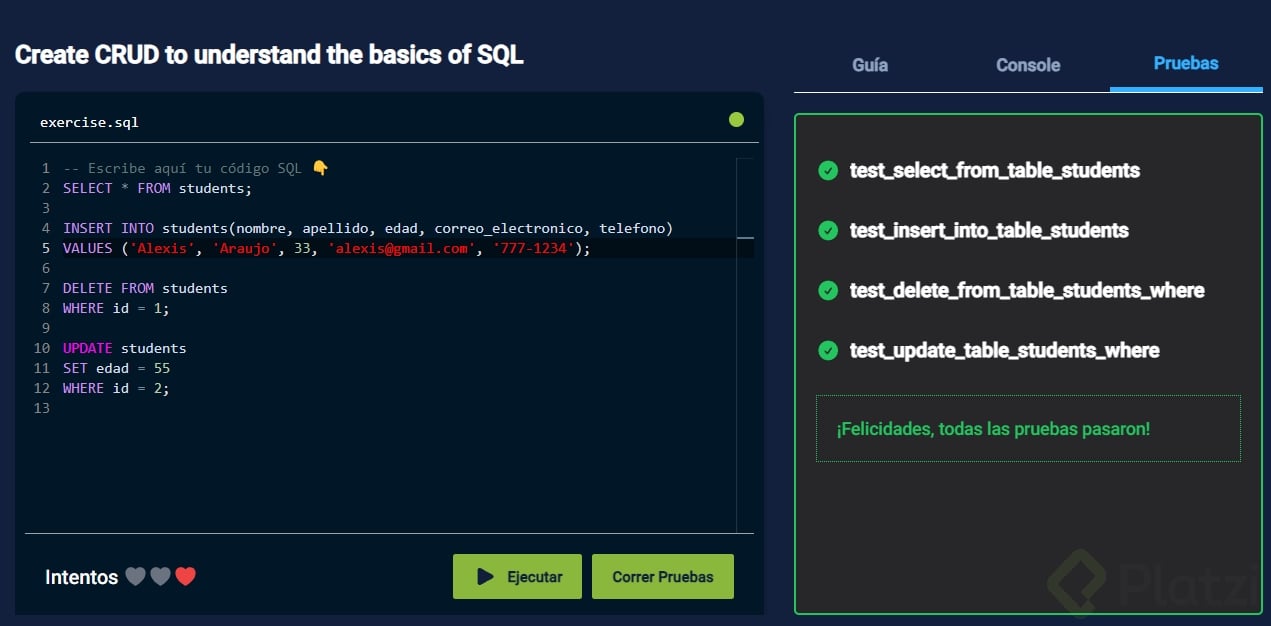Click green checkmark beside test_insert_into_table_students
Image resolution: width=1271 pixels, height=626 pixels.
pos(828,231)
